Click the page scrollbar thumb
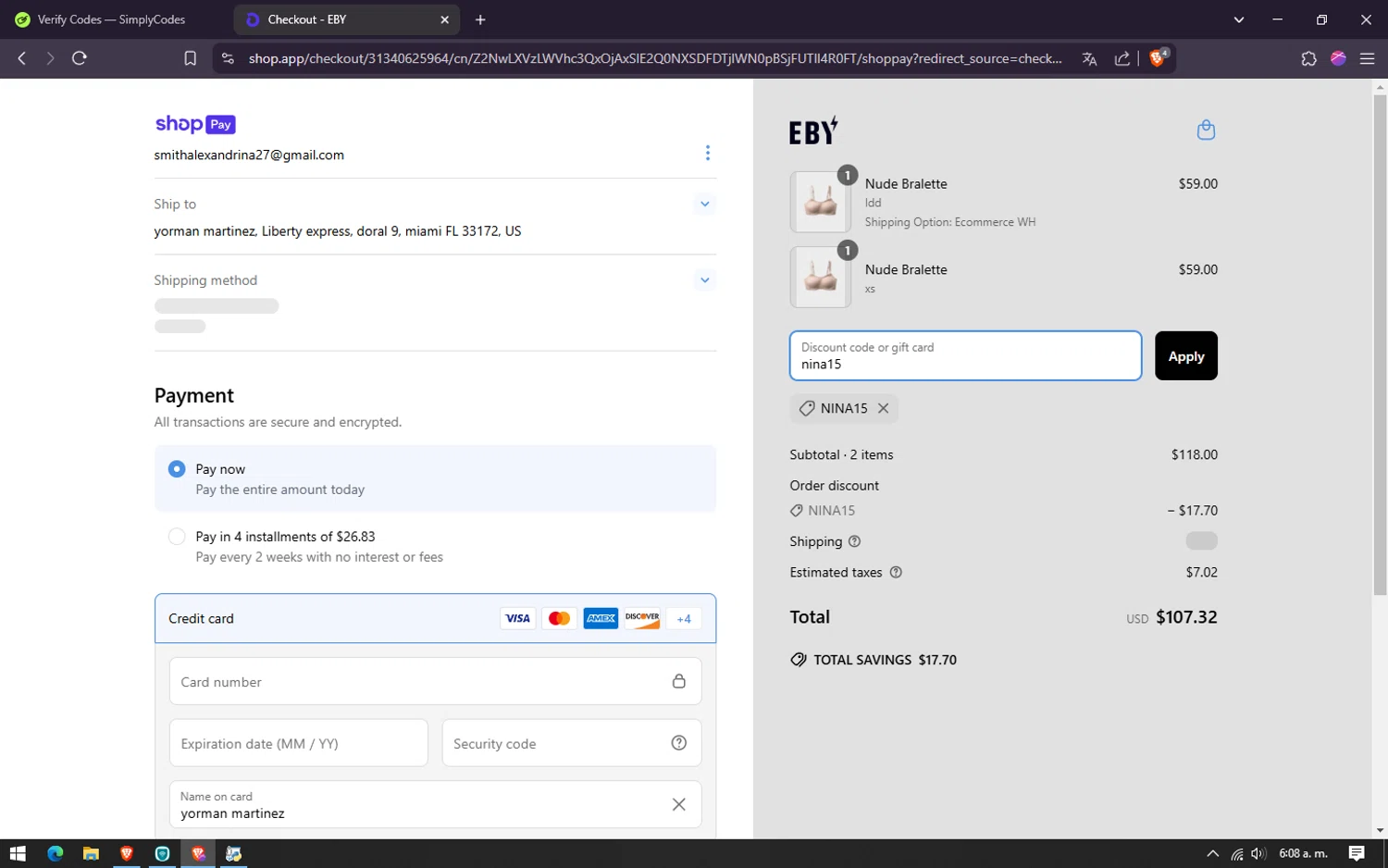This screenshot has height=868, width=1388. (x=1380, y=344)
